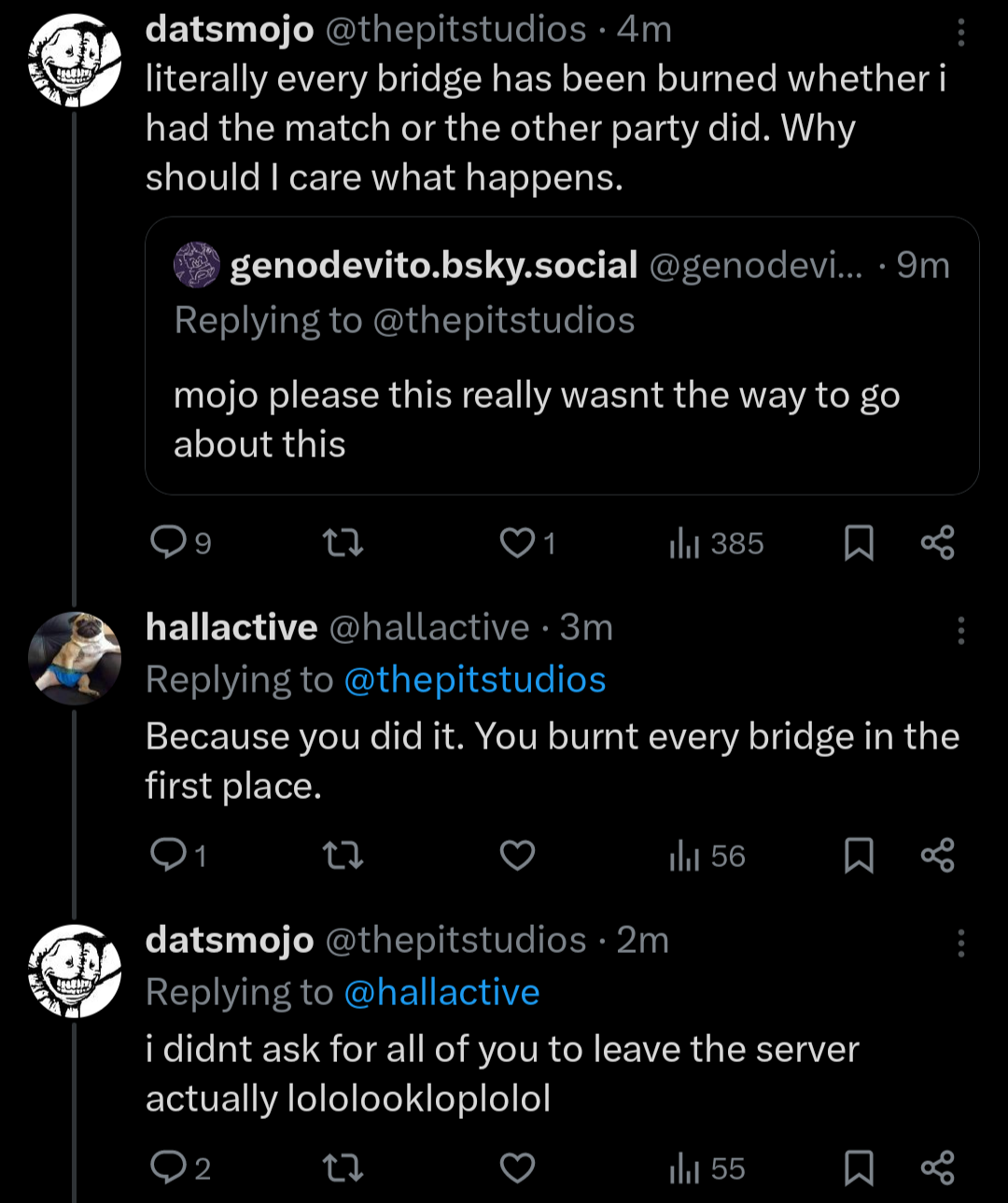Like datsmojo's reply about leaving the server
This screenshot has height=1203, width=1008.
point(517,1168)
